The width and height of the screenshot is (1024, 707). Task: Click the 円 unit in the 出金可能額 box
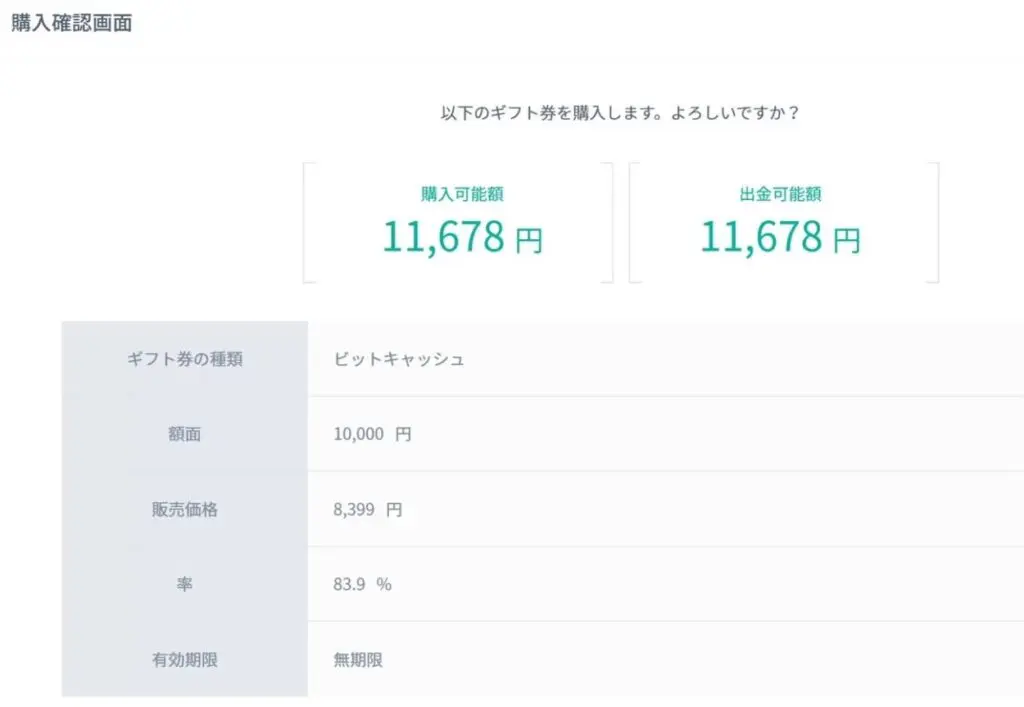coord(847,241)
